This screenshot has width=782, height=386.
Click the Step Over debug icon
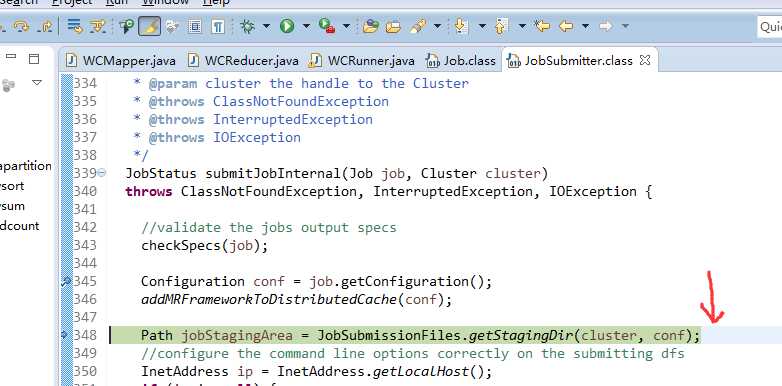click(21, 26)
